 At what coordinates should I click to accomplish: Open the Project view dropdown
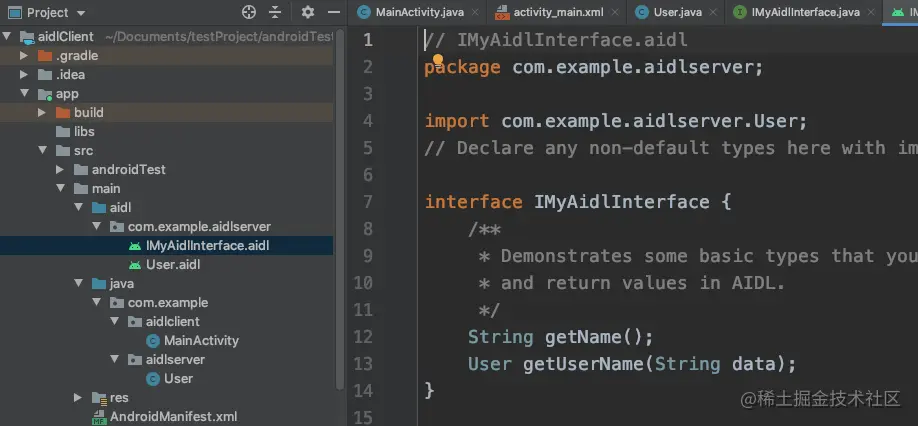tap(81, 13)
